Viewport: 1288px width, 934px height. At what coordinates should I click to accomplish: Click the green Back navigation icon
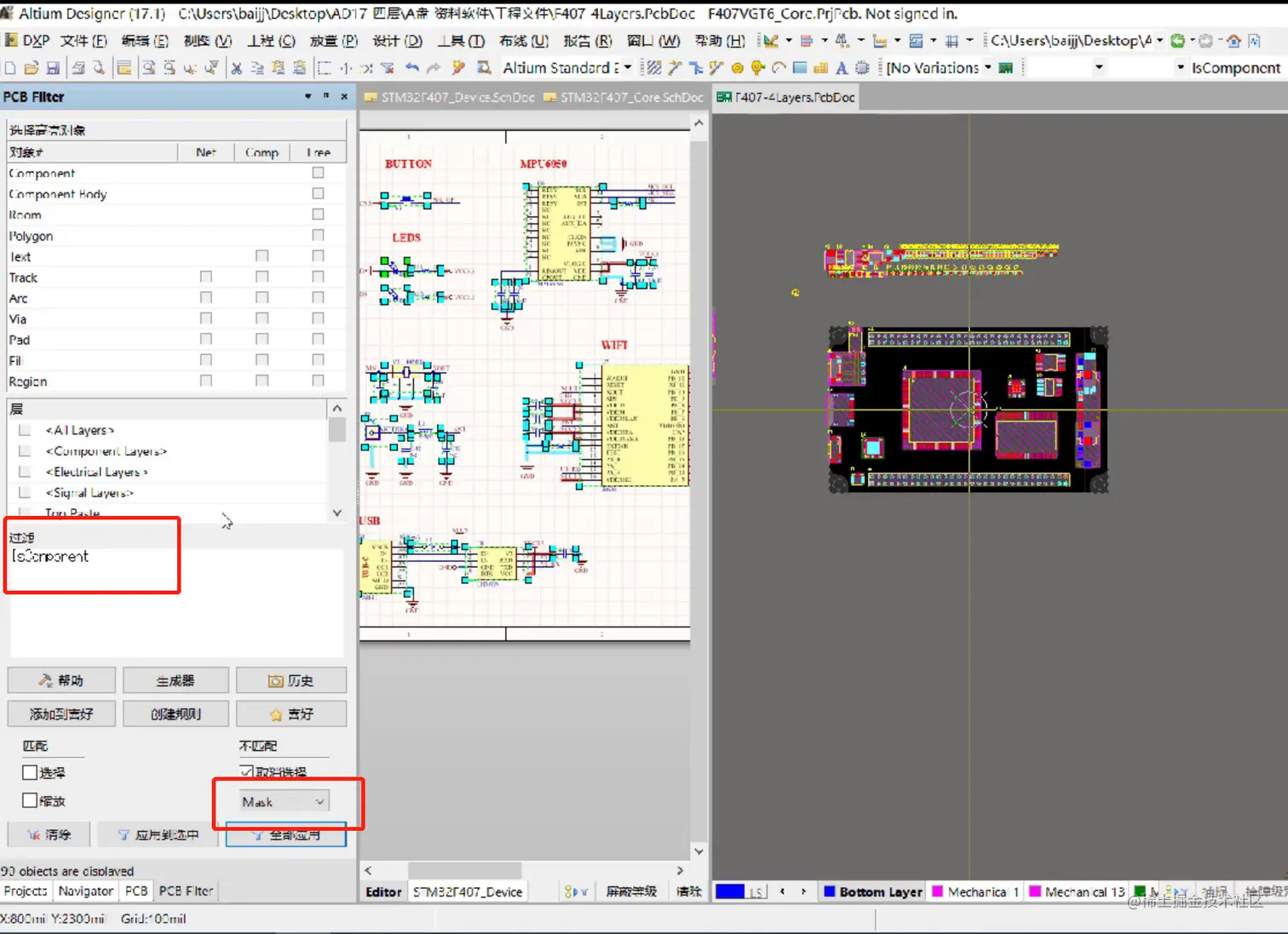[x=1178, y=41]
